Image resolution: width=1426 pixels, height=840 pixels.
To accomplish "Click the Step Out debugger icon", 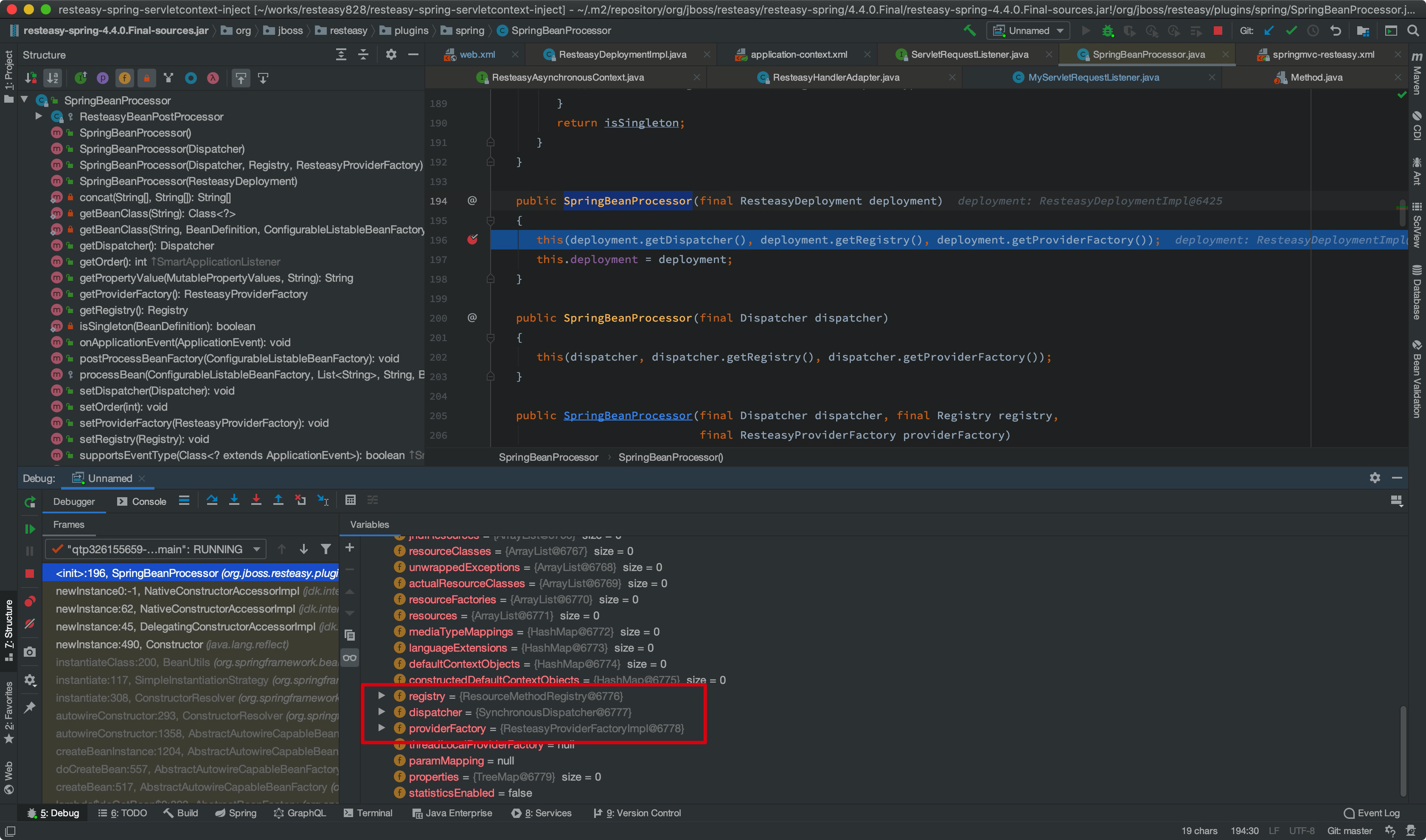I will [x=278, y=500].
